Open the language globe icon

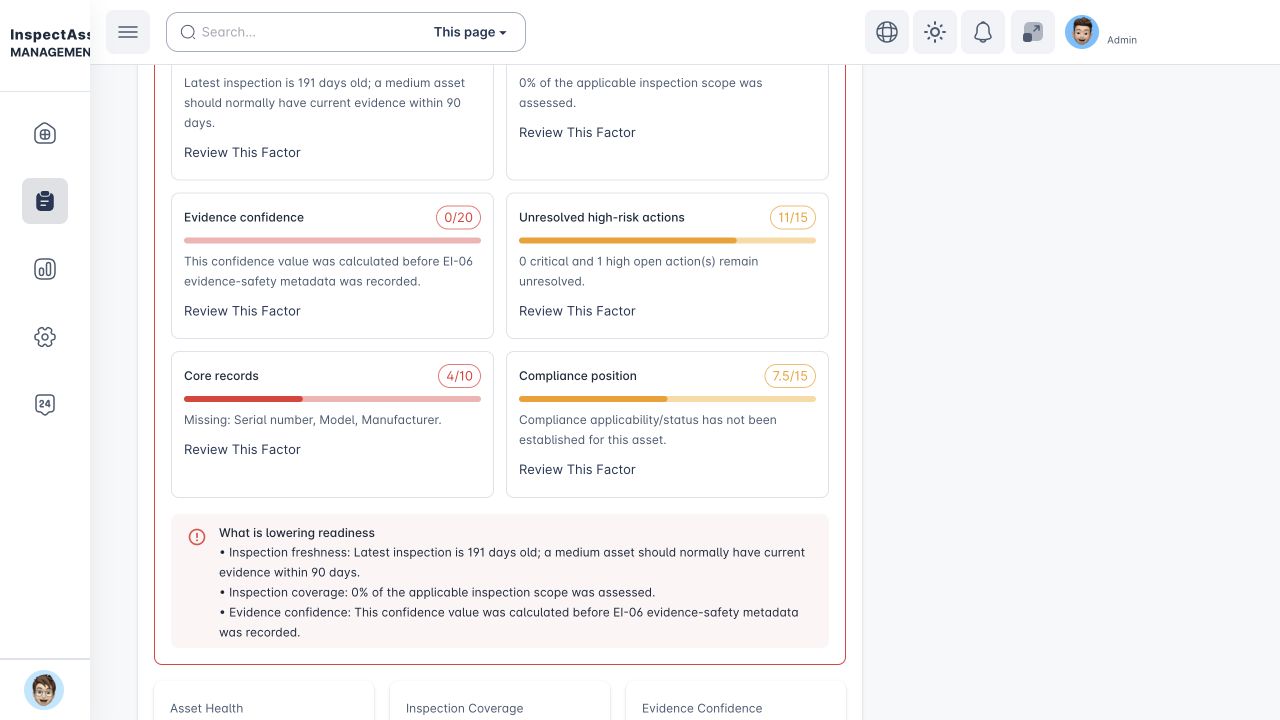[x=887, y=32]
